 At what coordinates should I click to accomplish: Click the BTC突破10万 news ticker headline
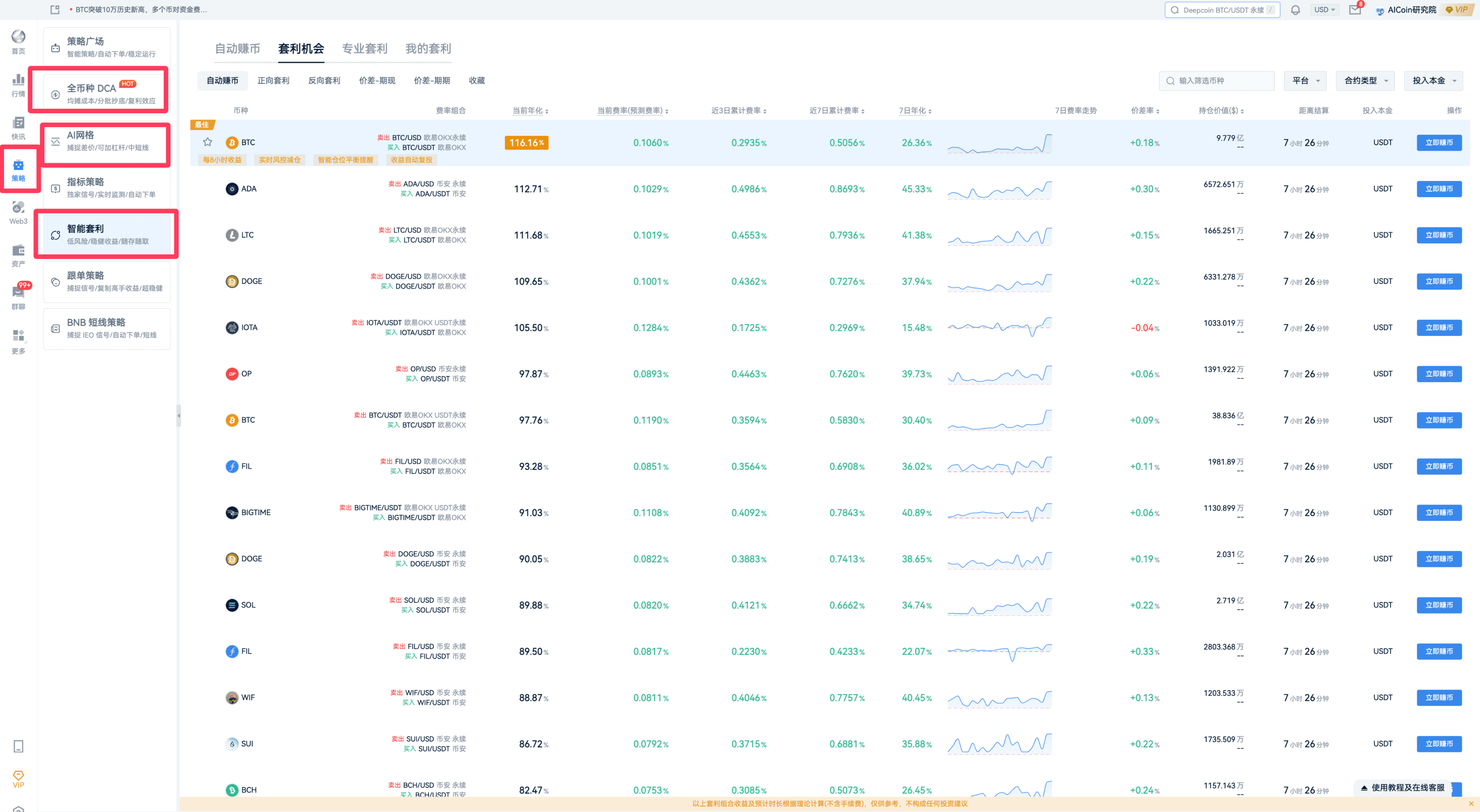(x=141, y=10)
